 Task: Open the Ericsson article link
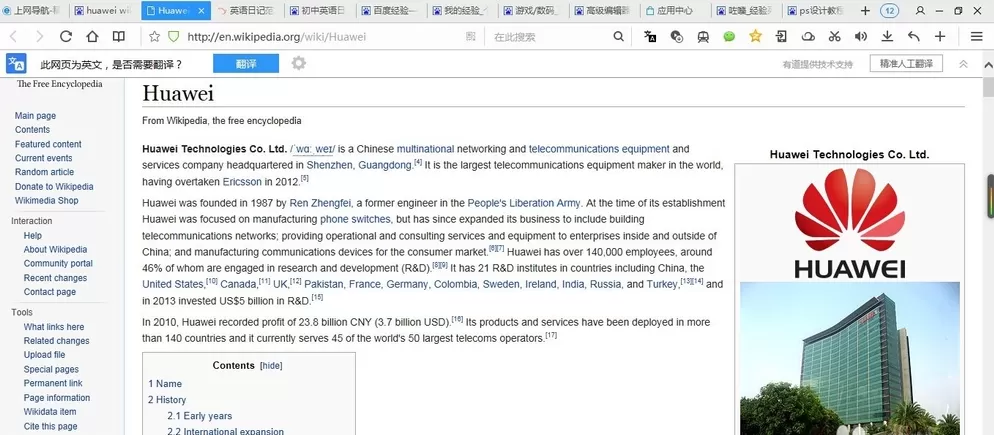(242, 181)
